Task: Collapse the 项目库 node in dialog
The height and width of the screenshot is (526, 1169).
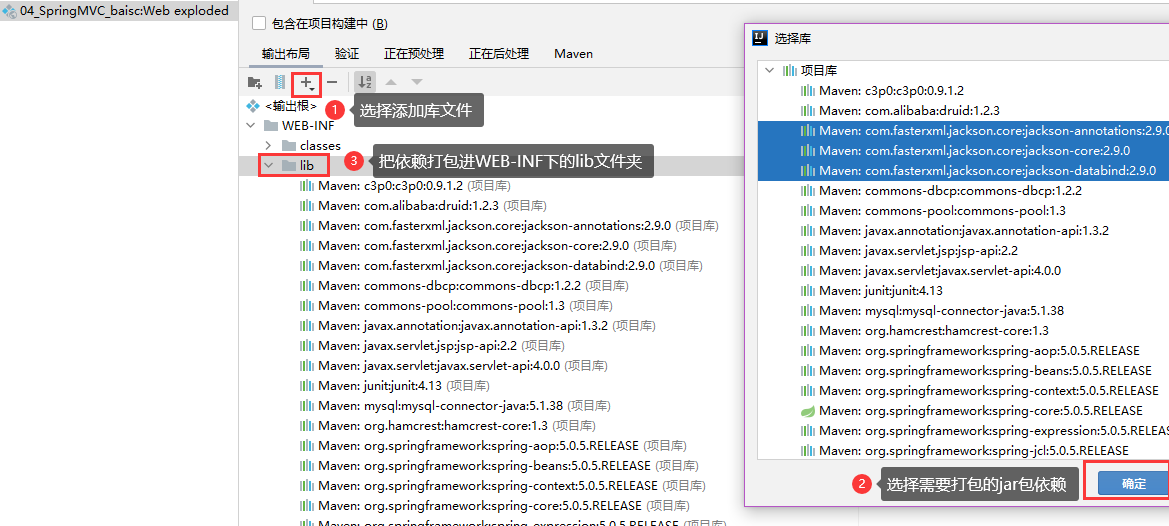Action: pyautogui.click(x=769, y=71)
